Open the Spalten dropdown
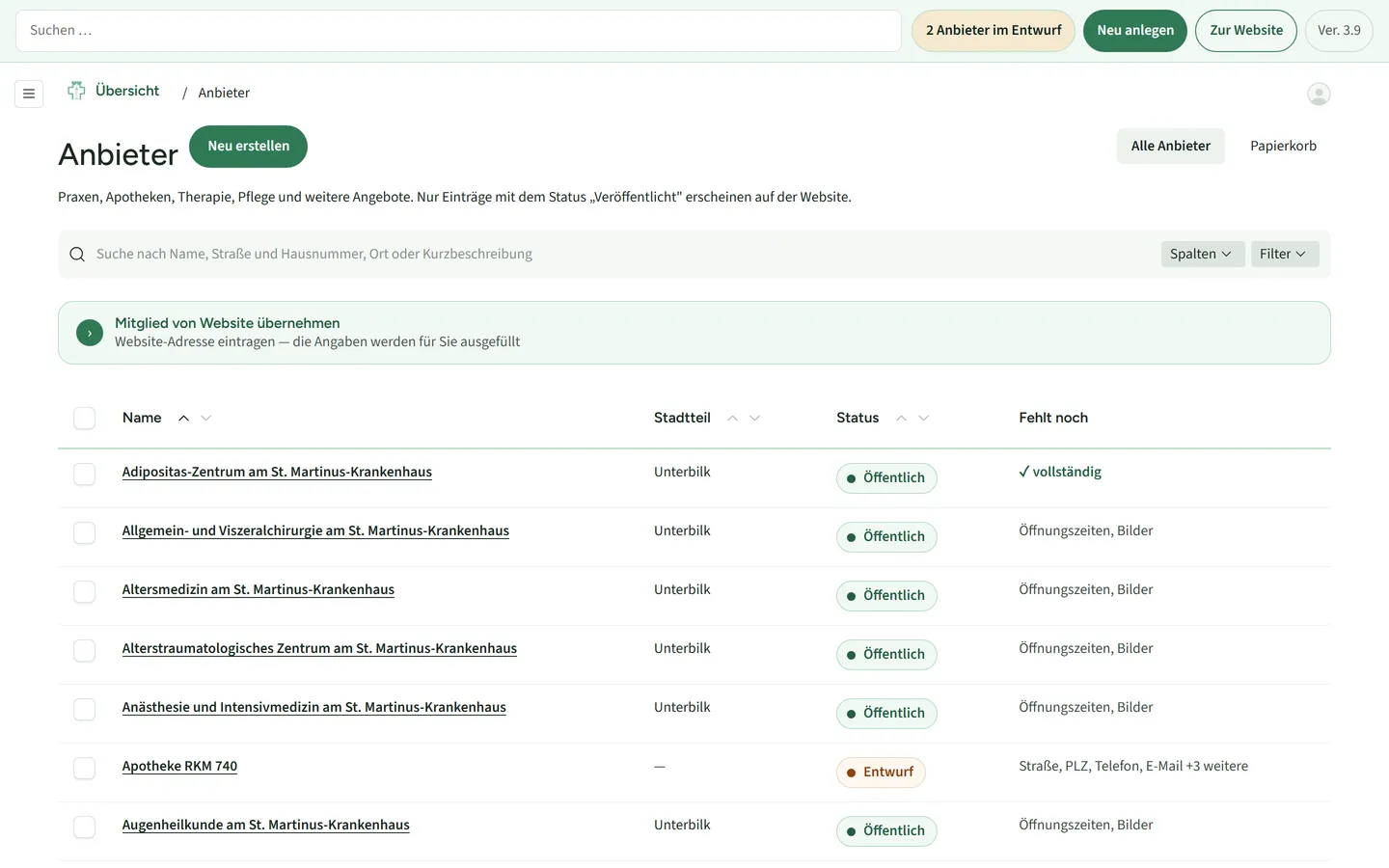Image resolution: width=1389 pixels, height=868 pixels. tap(1202, 254)
